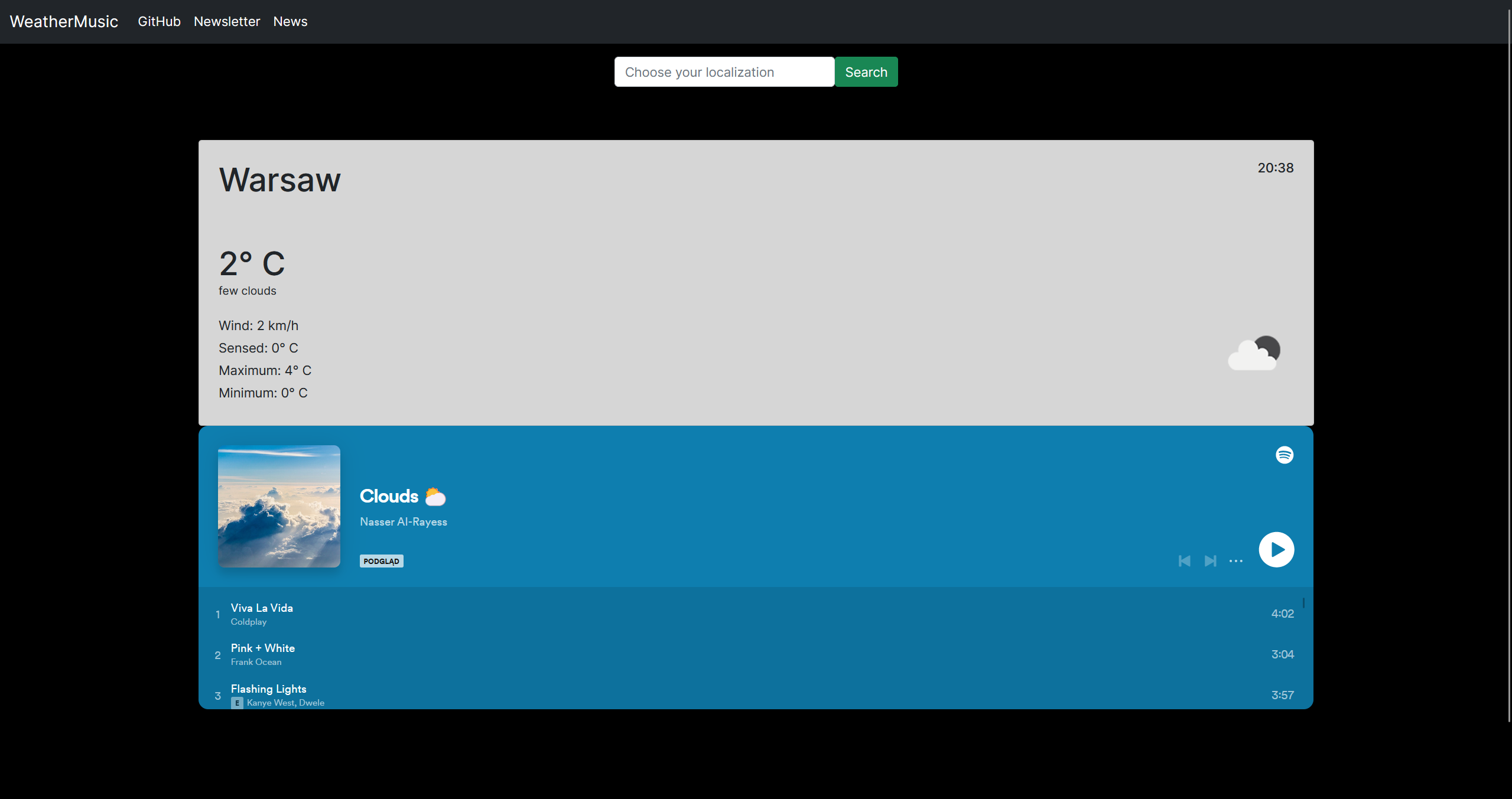The height and width of the screenshot is (799, 1512).
Task: Click the 3:57 track duration
Action: tap(1282, 695)
